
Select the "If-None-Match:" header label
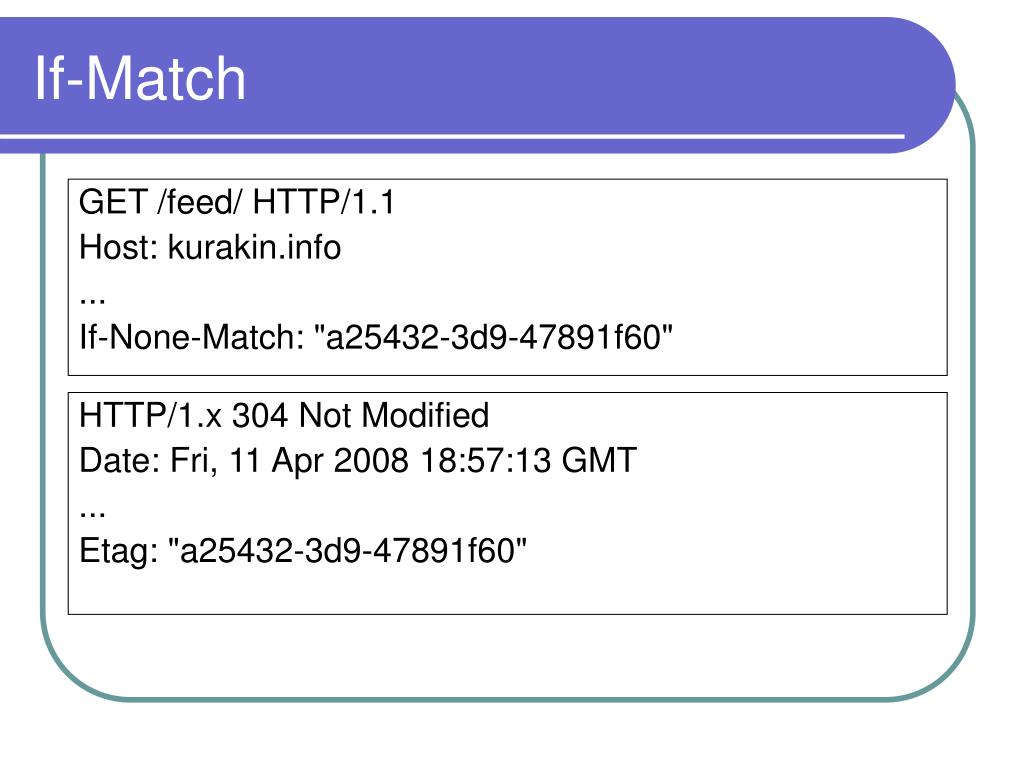pos(192,338)
